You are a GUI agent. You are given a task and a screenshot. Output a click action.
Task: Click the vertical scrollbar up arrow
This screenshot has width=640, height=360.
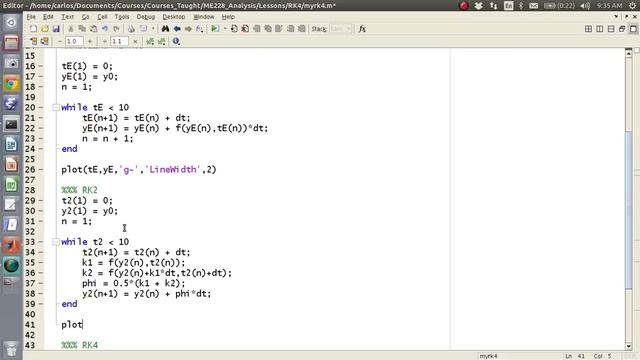point(629,53)
